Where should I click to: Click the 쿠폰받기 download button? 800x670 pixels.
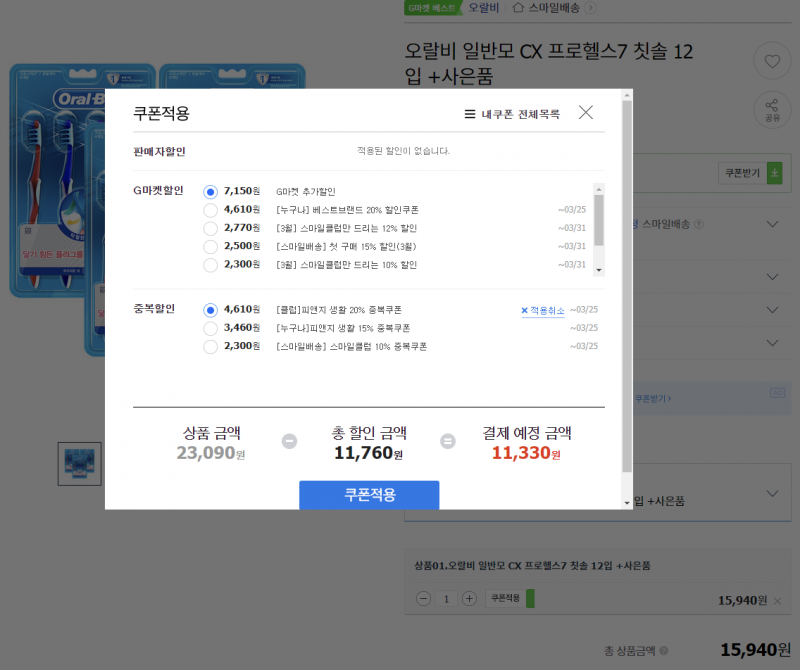(750, 173)
